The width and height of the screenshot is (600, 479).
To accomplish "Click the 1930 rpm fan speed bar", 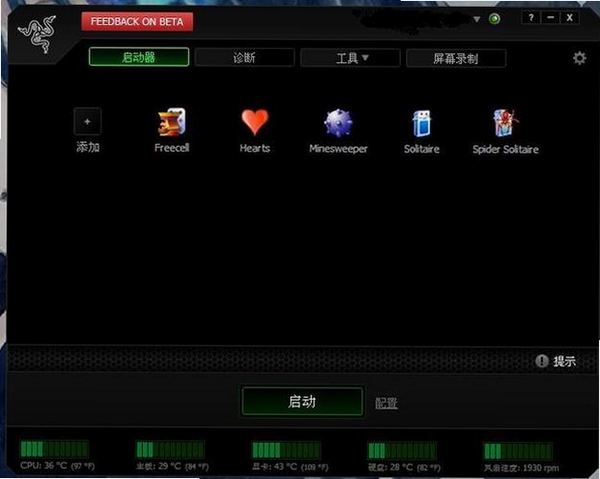I will (518, 451).
